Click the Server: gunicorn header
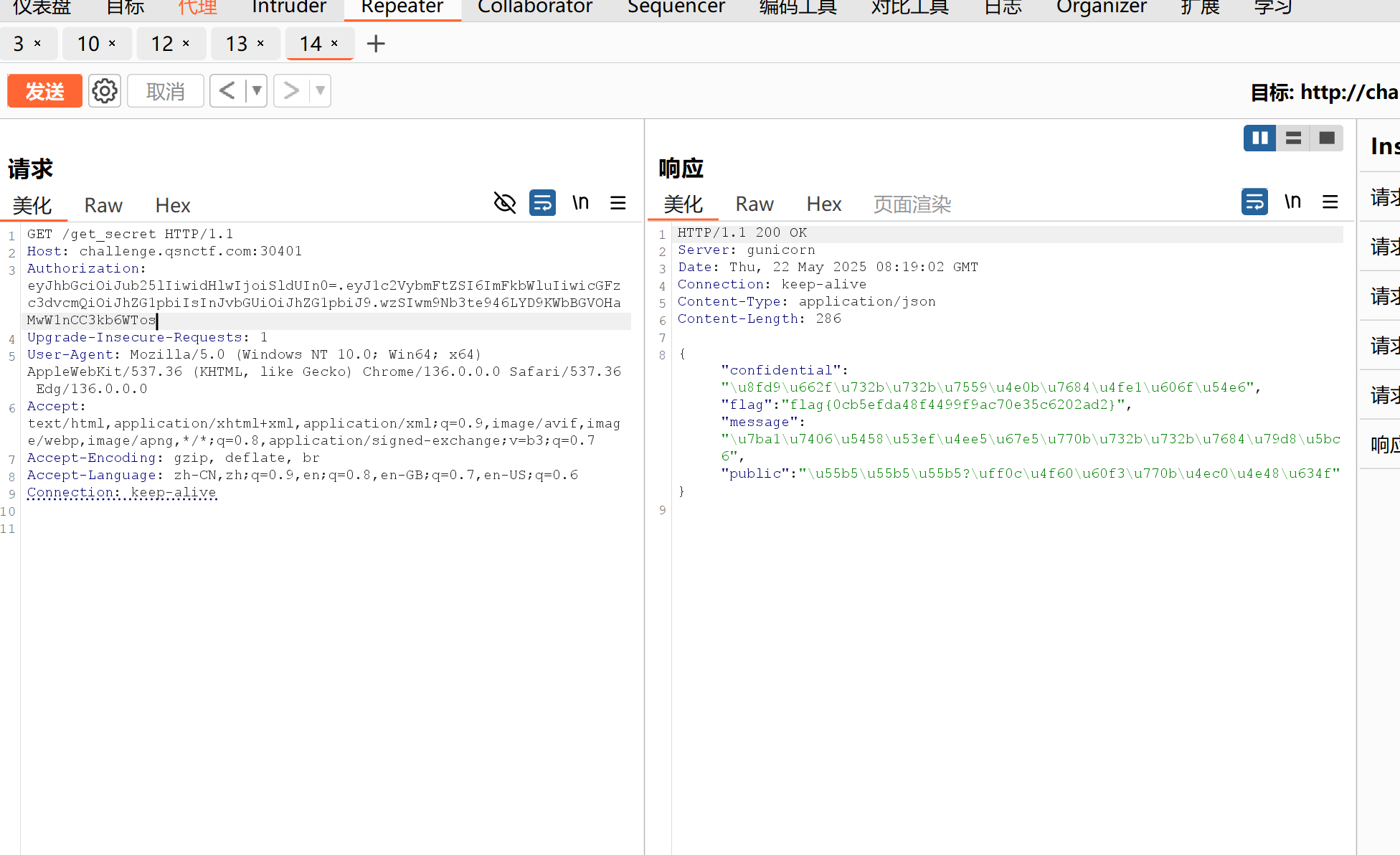 pos(747,250)
